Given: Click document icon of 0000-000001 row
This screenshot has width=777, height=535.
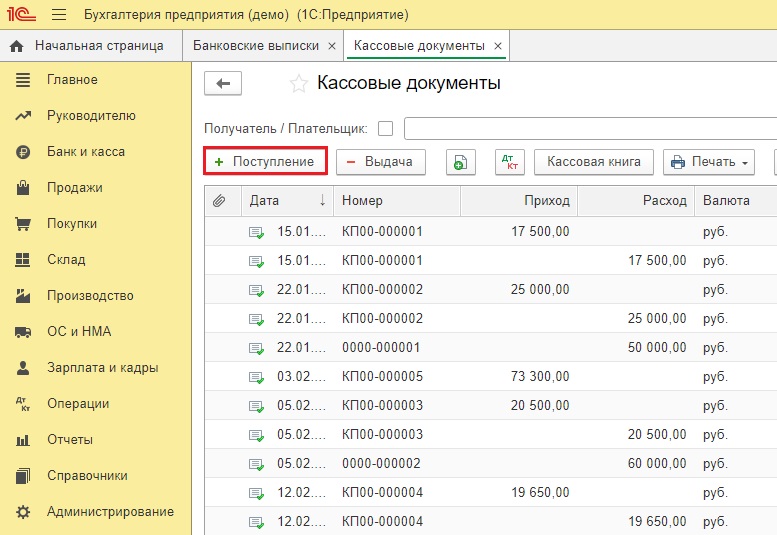Looking at the screenshot, I should click(256, 348).
